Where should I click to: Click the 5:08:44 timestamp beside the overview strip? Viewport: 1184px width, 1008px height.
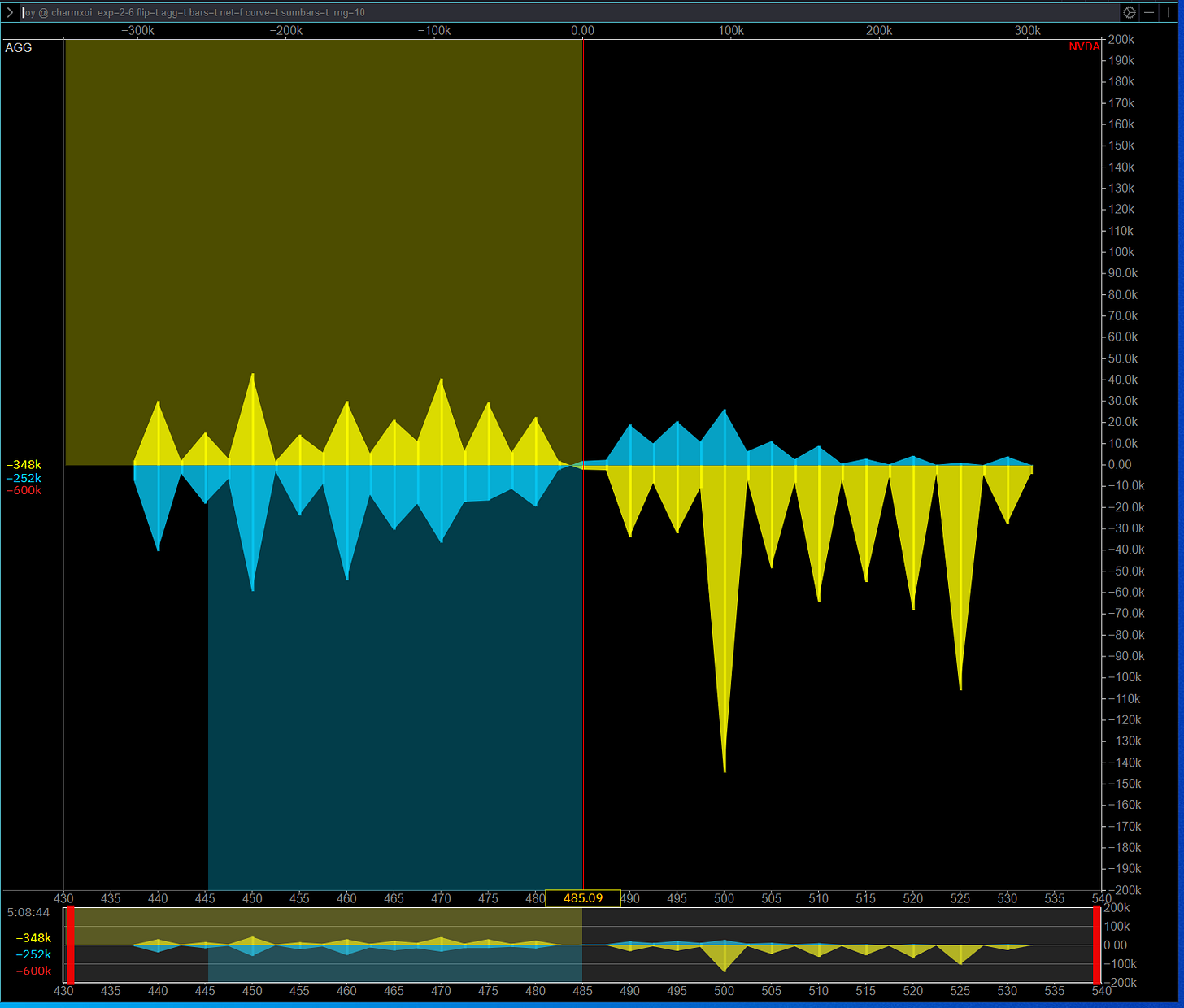[28, 912]
